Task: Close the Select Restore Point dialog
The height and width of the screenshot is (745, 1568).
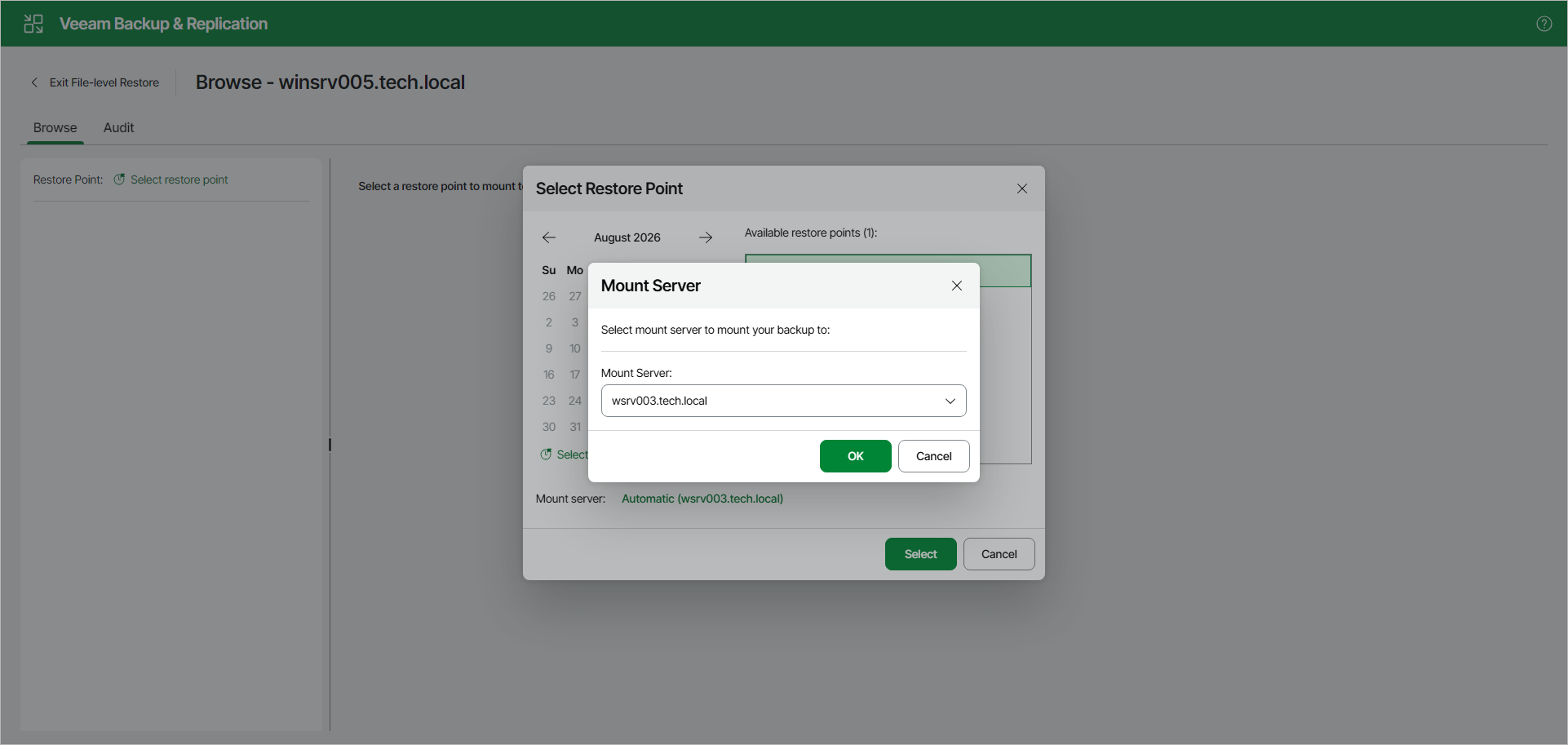Action: (1022, 188)
